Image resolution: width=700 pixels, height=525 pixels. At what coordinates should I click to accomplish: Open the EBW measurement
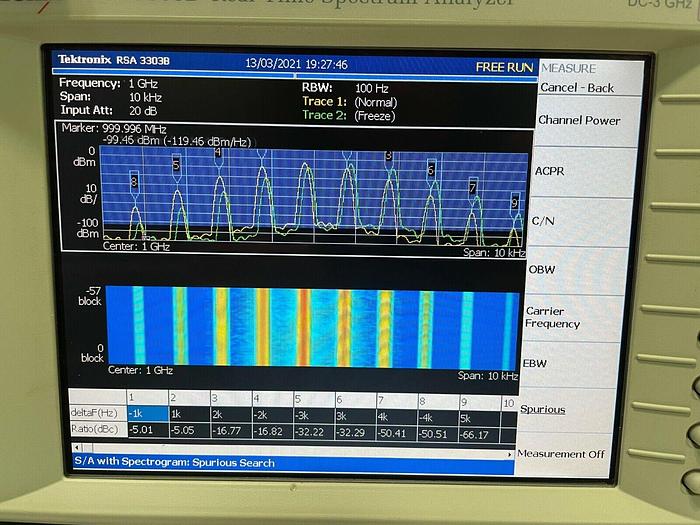[x=534, y=363]
